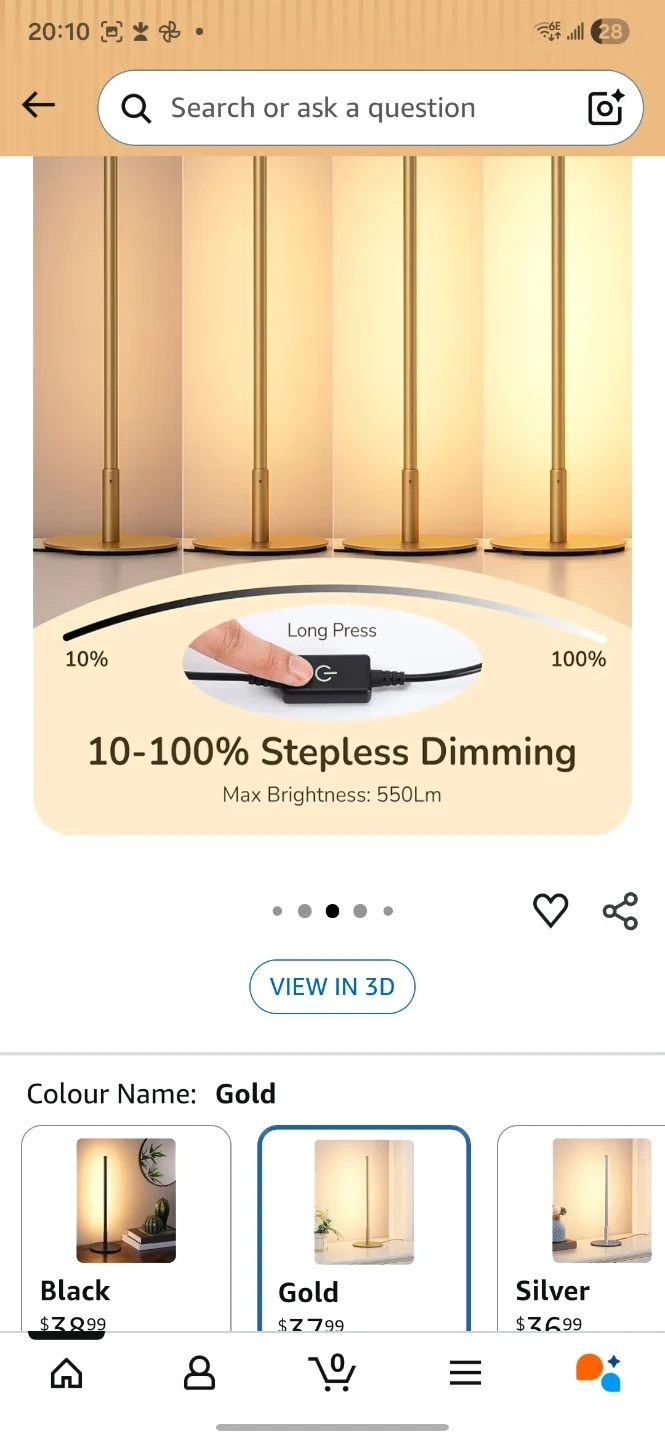Tap the back arrow icon
665x1440 pixels.
(39, 105)
